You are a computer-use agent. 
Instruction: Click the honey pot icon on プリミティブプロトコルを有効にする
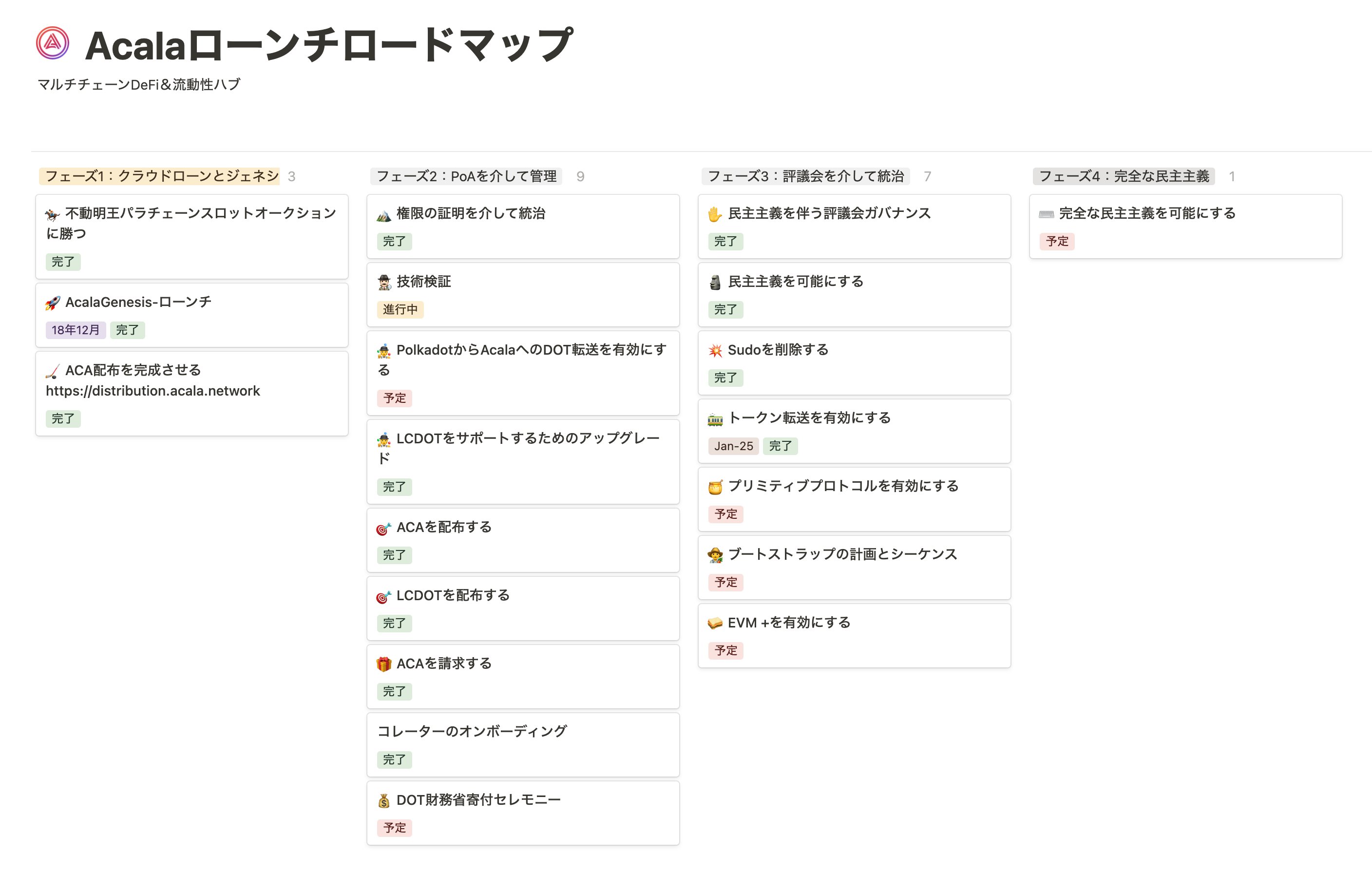click(x=715, y=487)
